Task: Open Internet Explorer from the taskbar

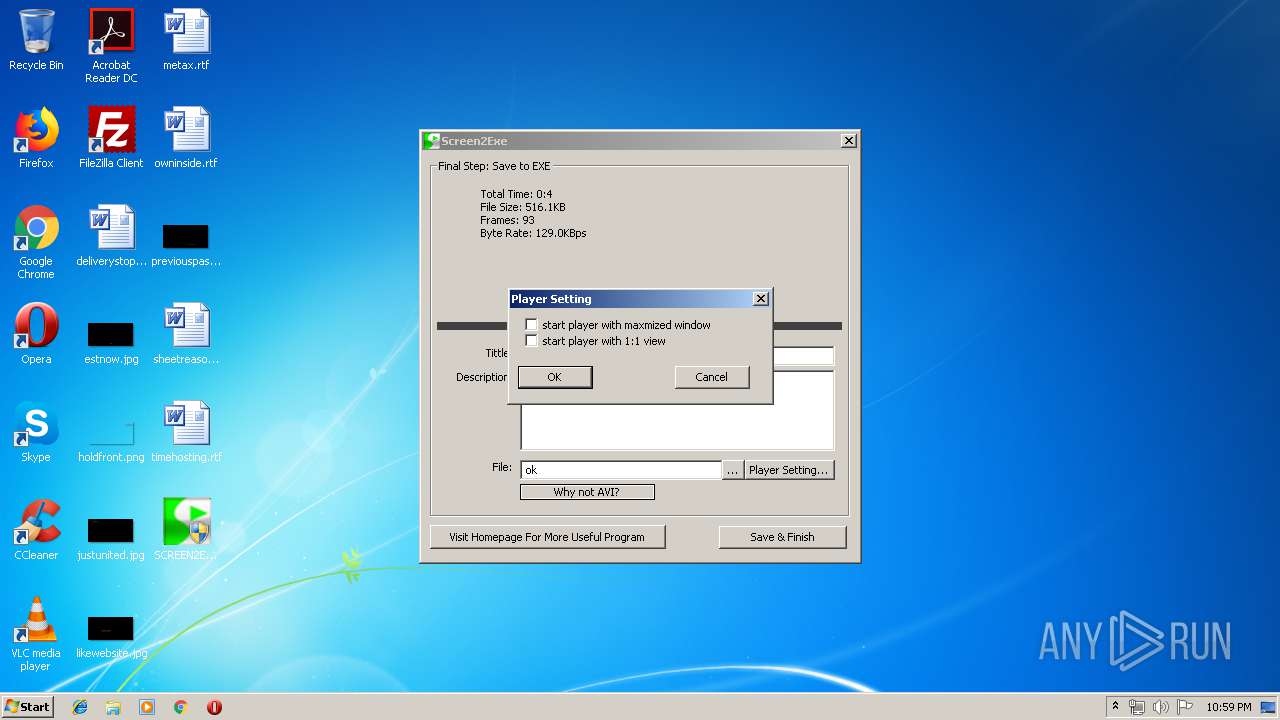Action: click(x=80, y=707)
